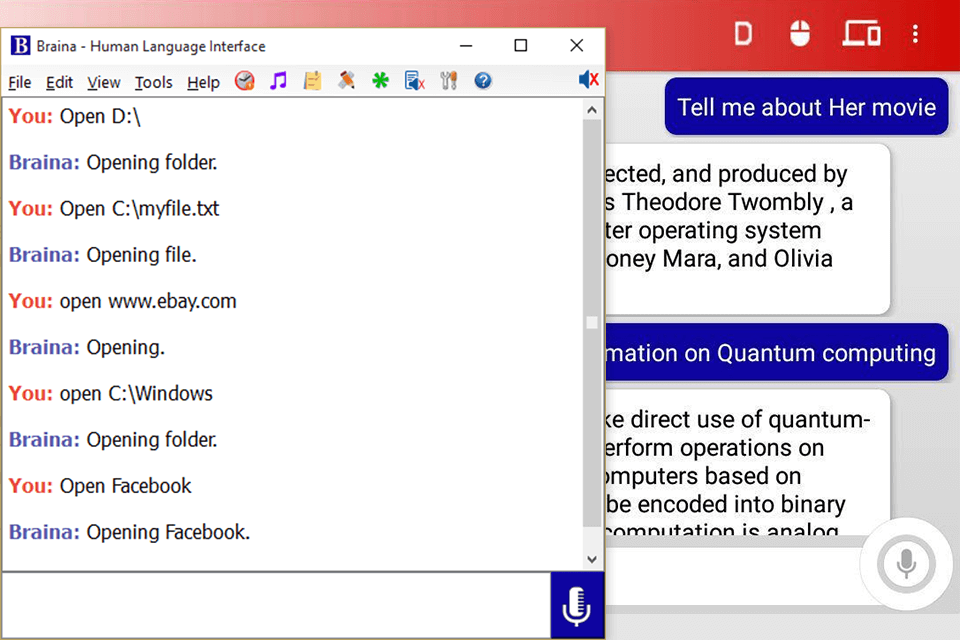This screenshot has height=640, width=960.
Task: Click the blue microphone button in Braina
Action: (577, 606)
